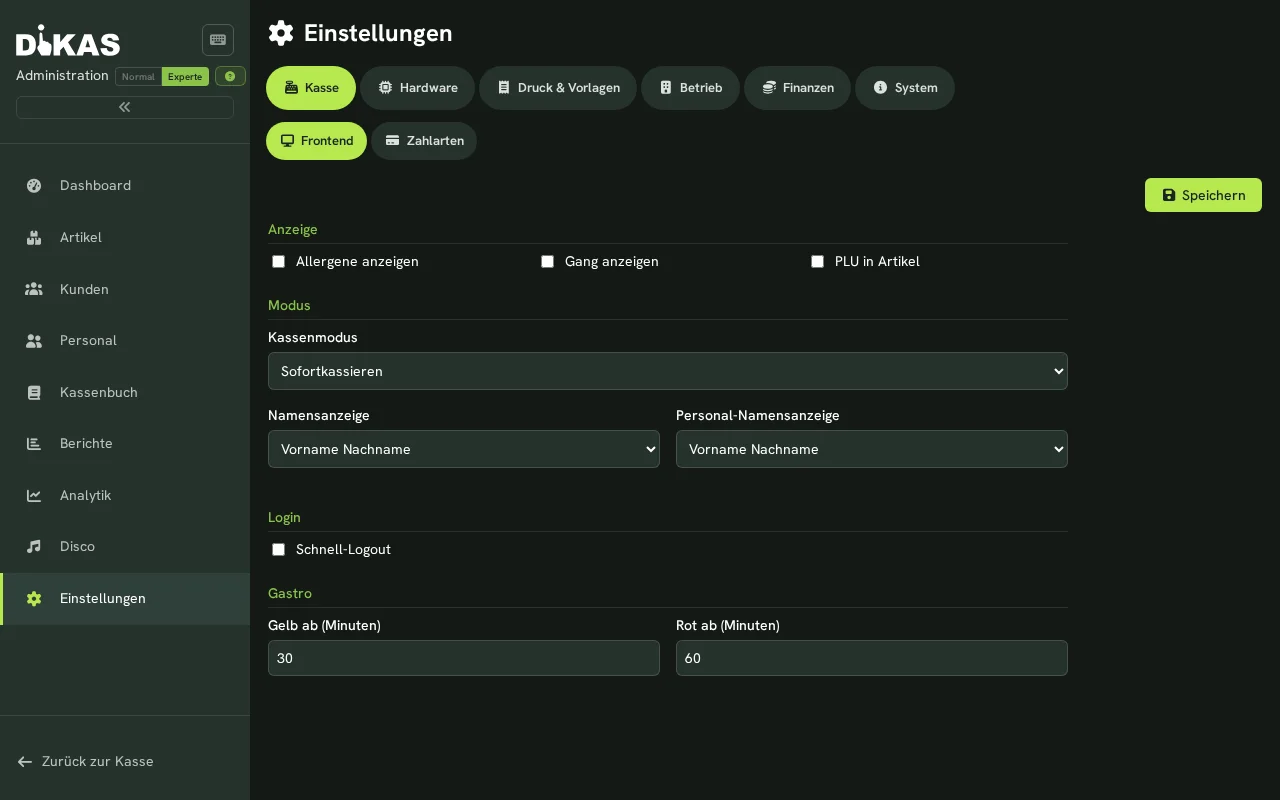Viewport: 1280px width, 800px height.
Task: Open Personal-Namensanzeige dropdown
Action: click(872, 449)
